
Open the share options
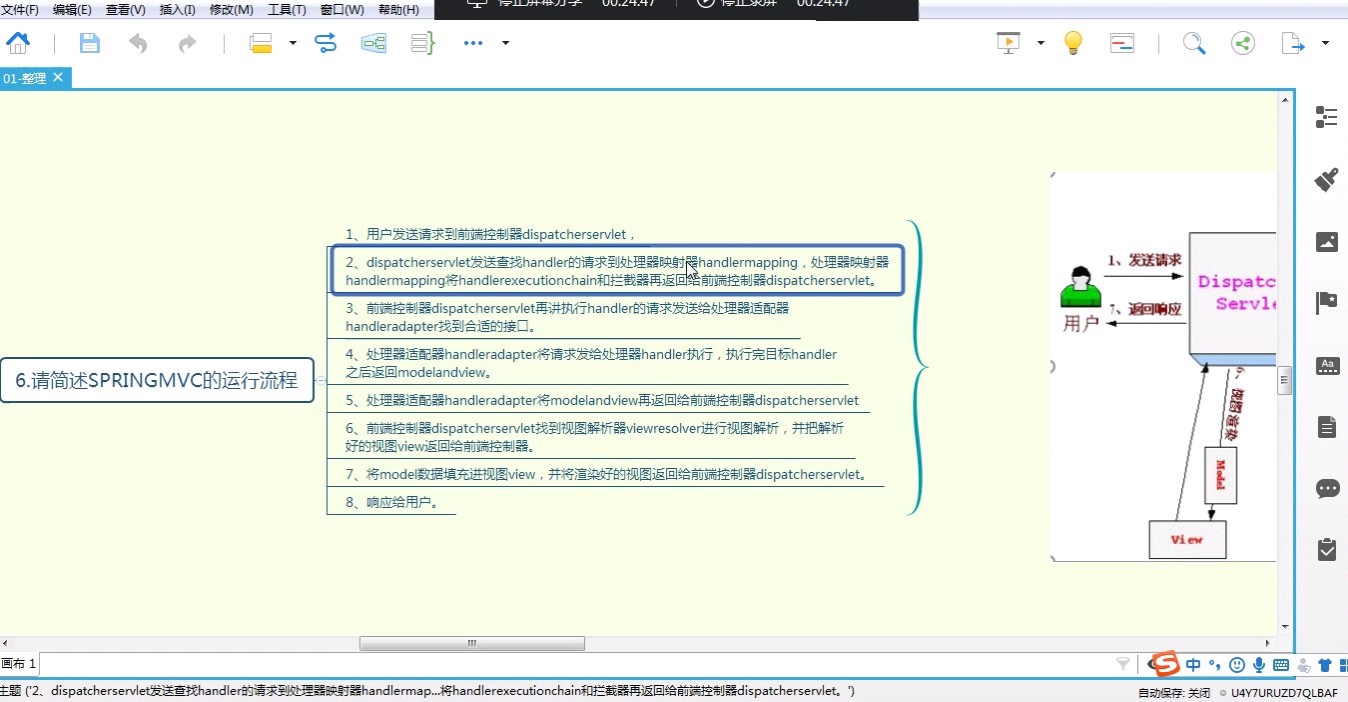coord(1242,43)
